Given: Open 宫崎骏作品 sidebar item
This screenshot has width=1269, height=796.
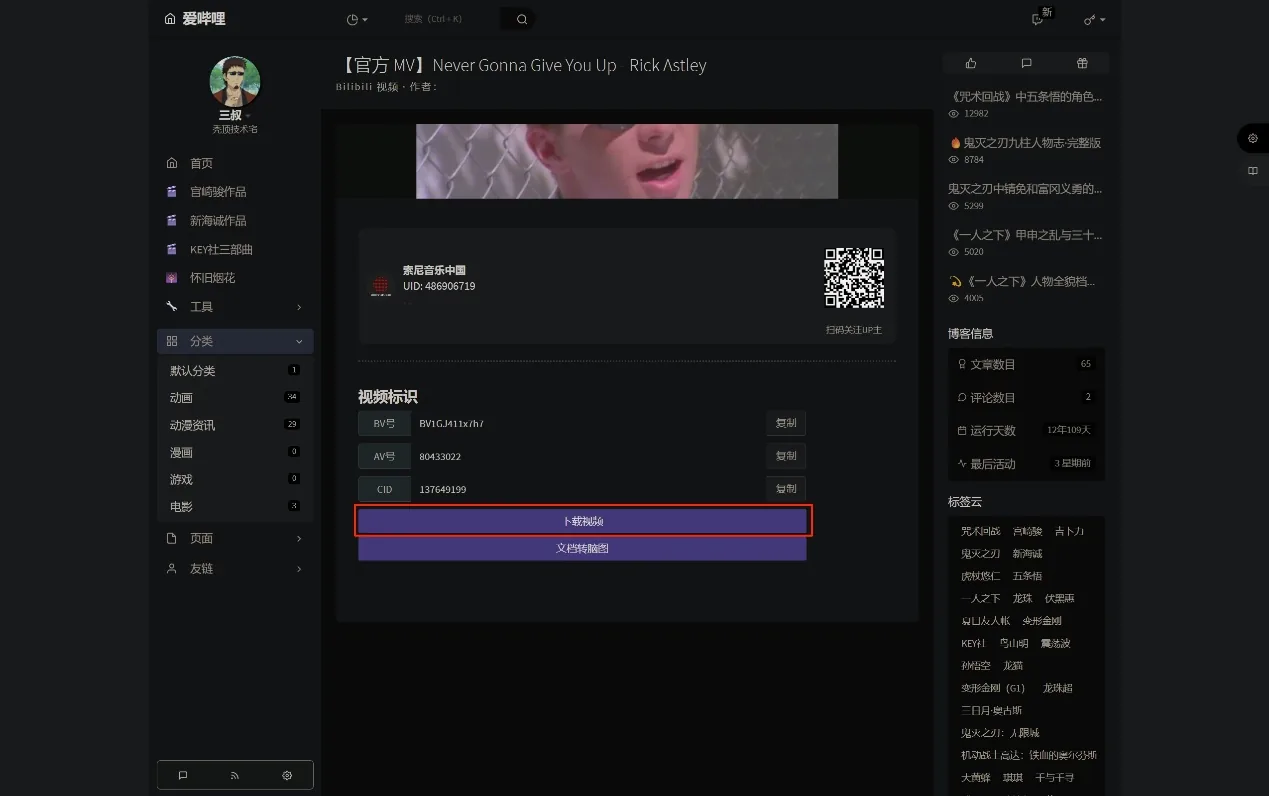Looking at the screenshot, I should (x=235, y=192).
